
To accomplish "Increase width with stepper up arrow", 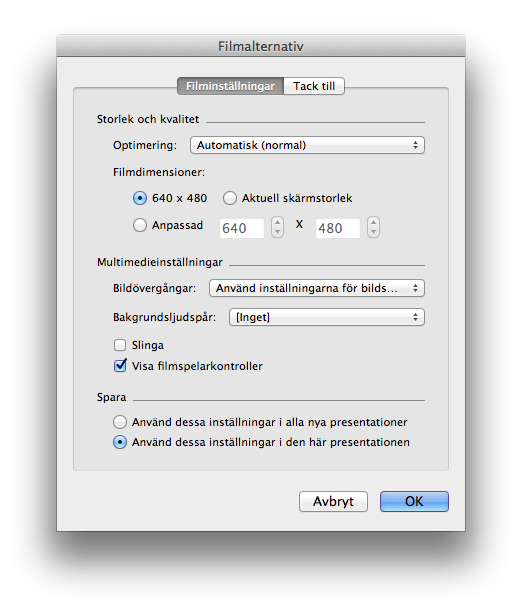I will [277, 222].
